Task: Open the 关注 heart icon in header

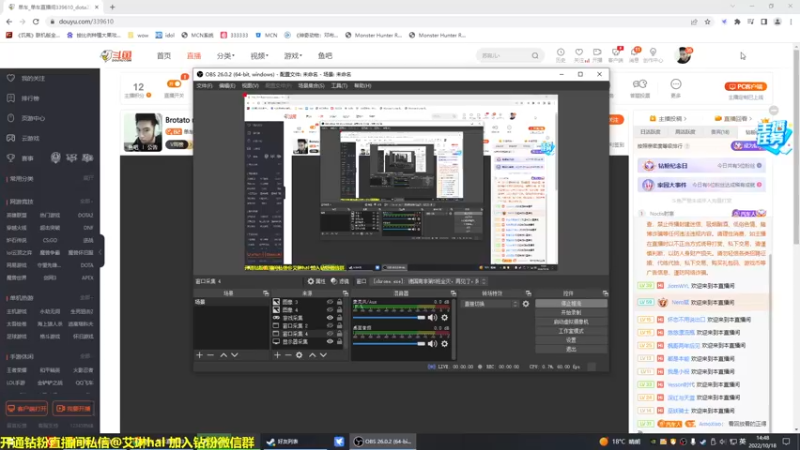Action: 579,53
